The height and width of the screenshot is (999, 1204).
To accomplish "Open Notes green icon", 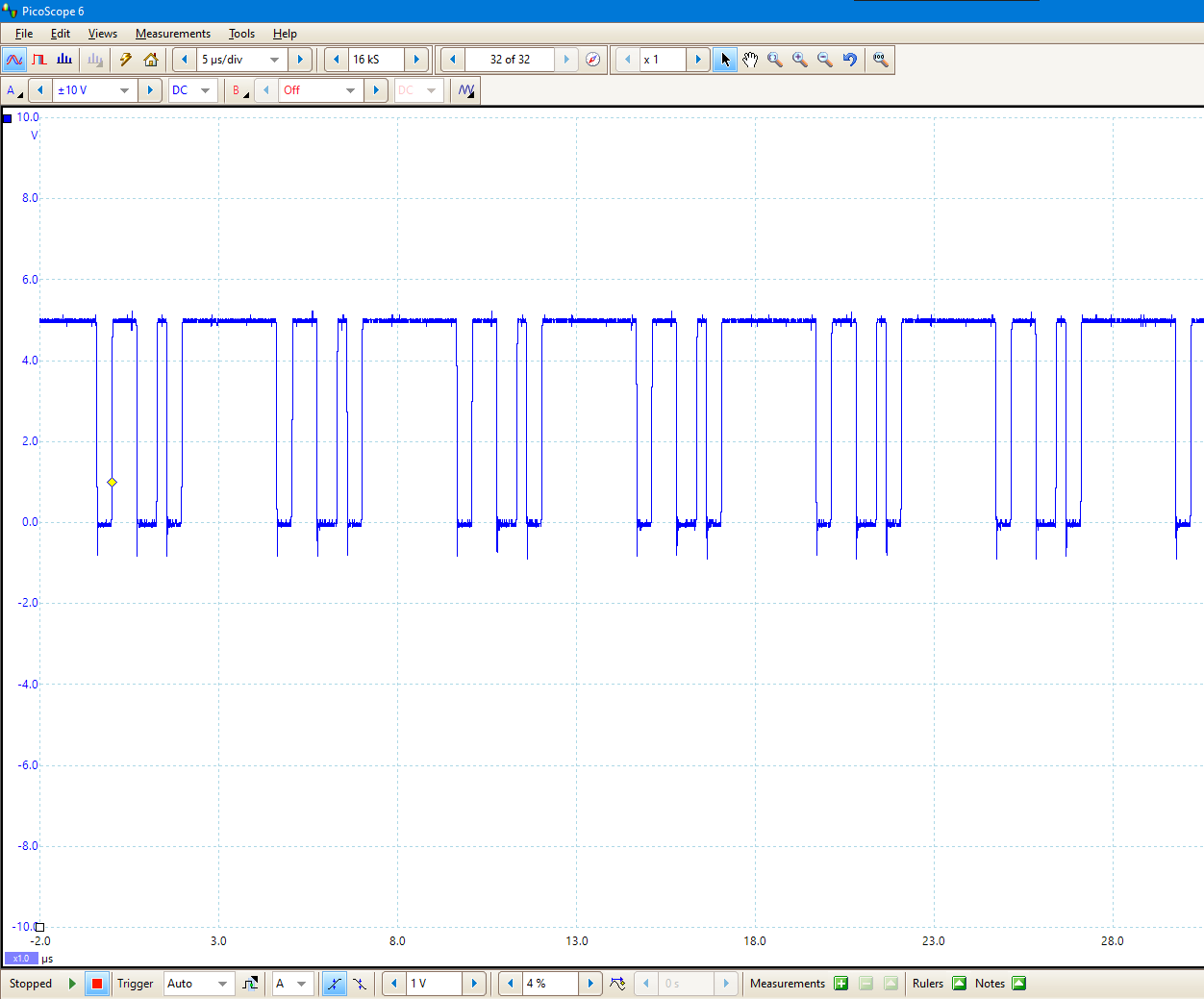I will tap(1019, 984).
